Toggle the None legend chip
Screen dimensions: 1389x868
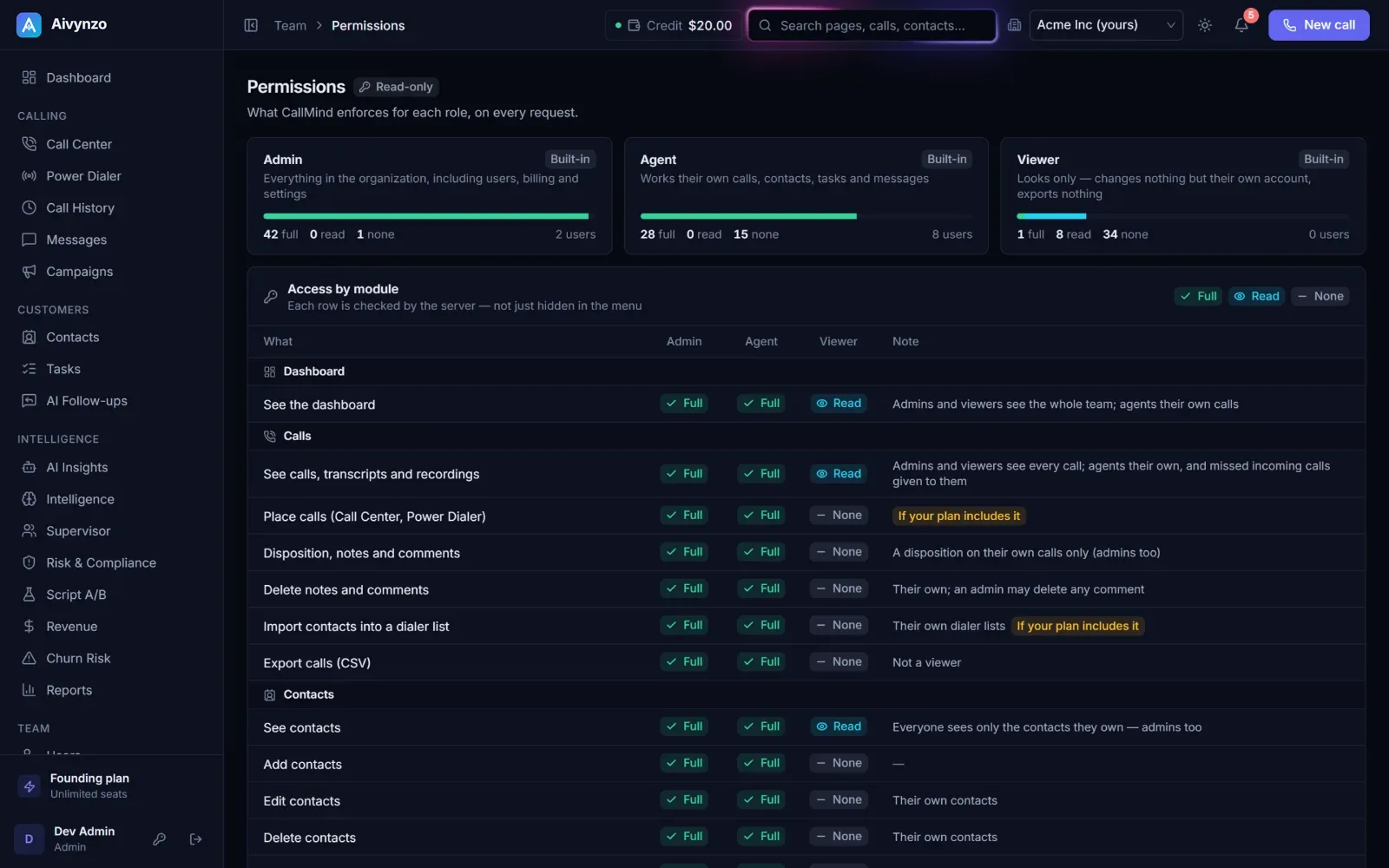pyautogui.click(x=1320, y=296)
